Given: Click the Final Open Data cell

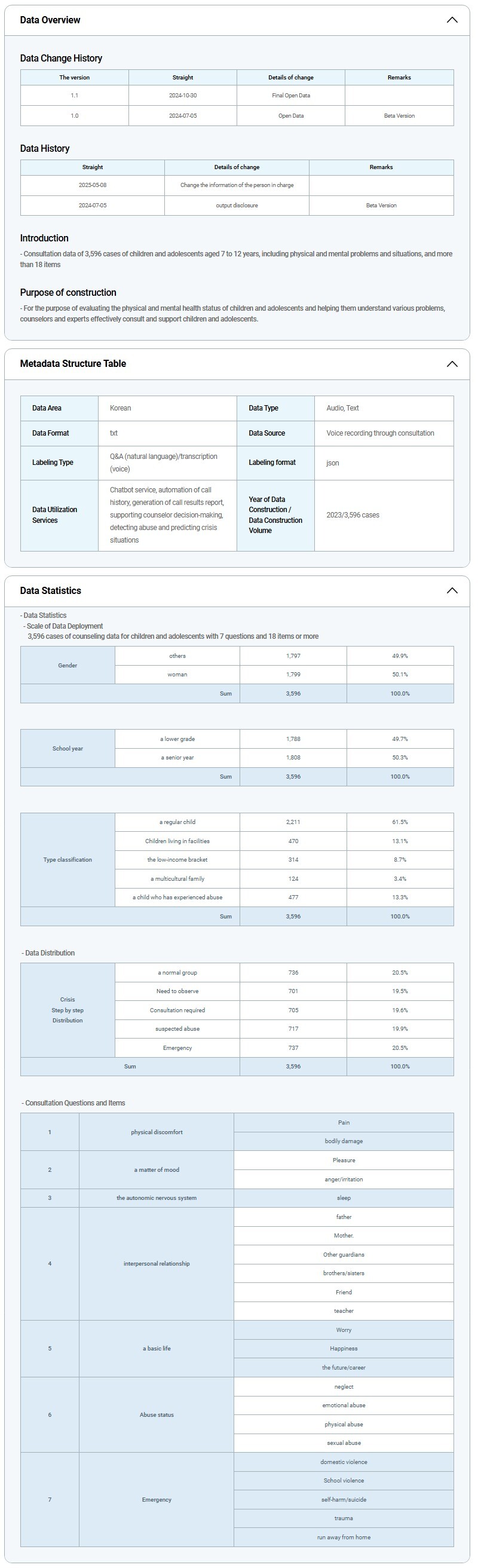Looking at the screenshot, I should point(290,96).
